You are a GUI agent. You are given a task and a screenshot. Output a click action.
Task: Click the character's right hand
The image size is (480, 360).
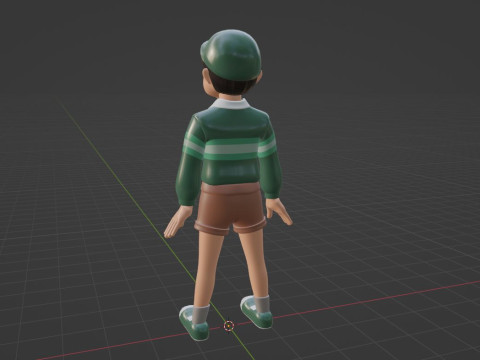pos(279,212)
